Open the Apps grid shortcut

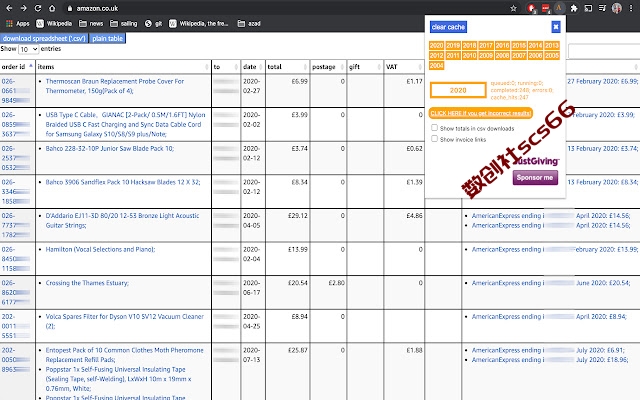click(x=18, y=24)
